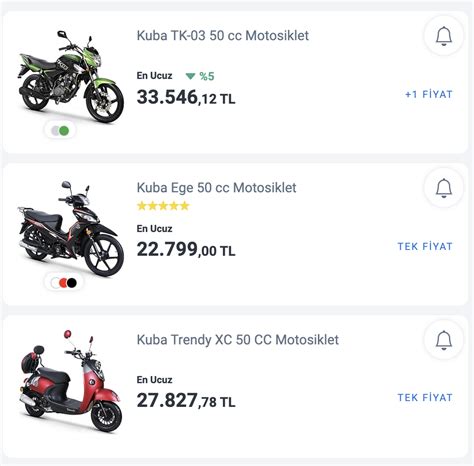Open Kuba Trendy XC 50 CC Motosiklet title

(238, 339)
